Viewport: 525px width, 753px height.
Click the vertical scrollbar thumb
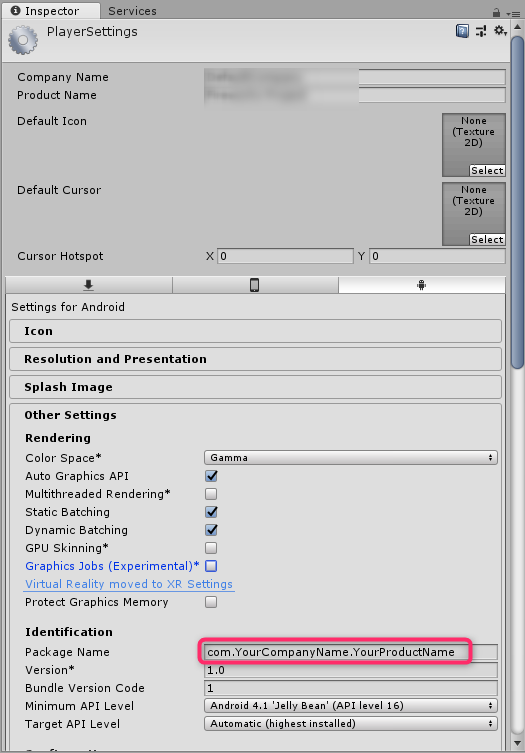(517, 202)
